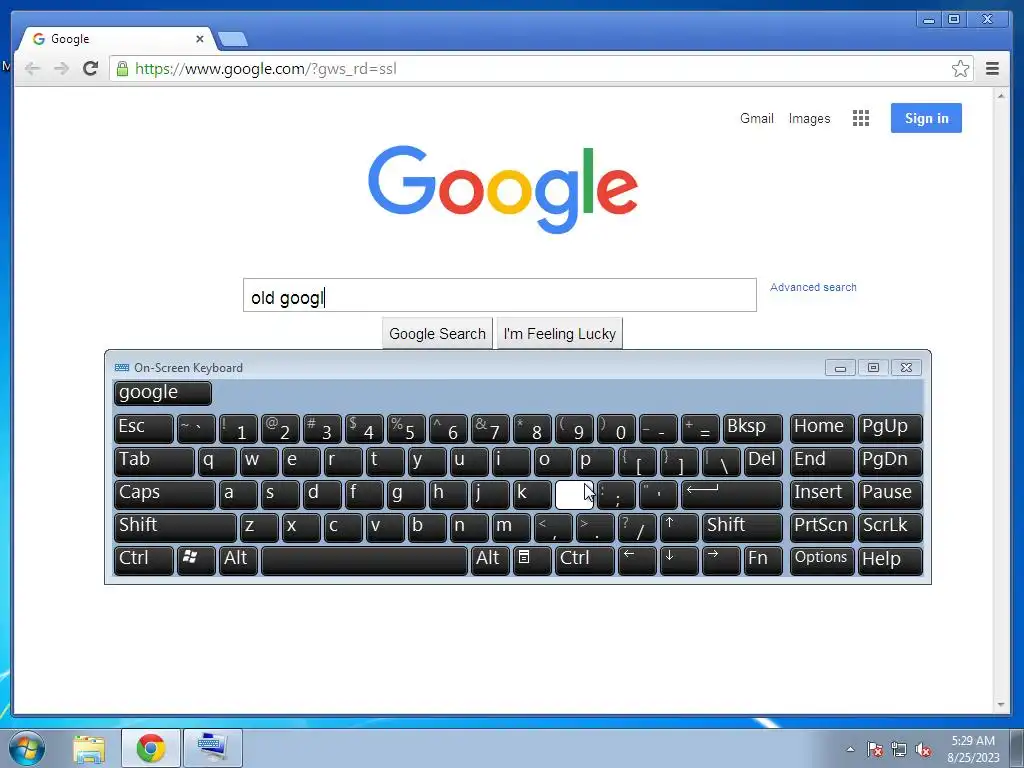Reload the page with the refresh icon
This screenshot has width=1024, height=768.
91,69
